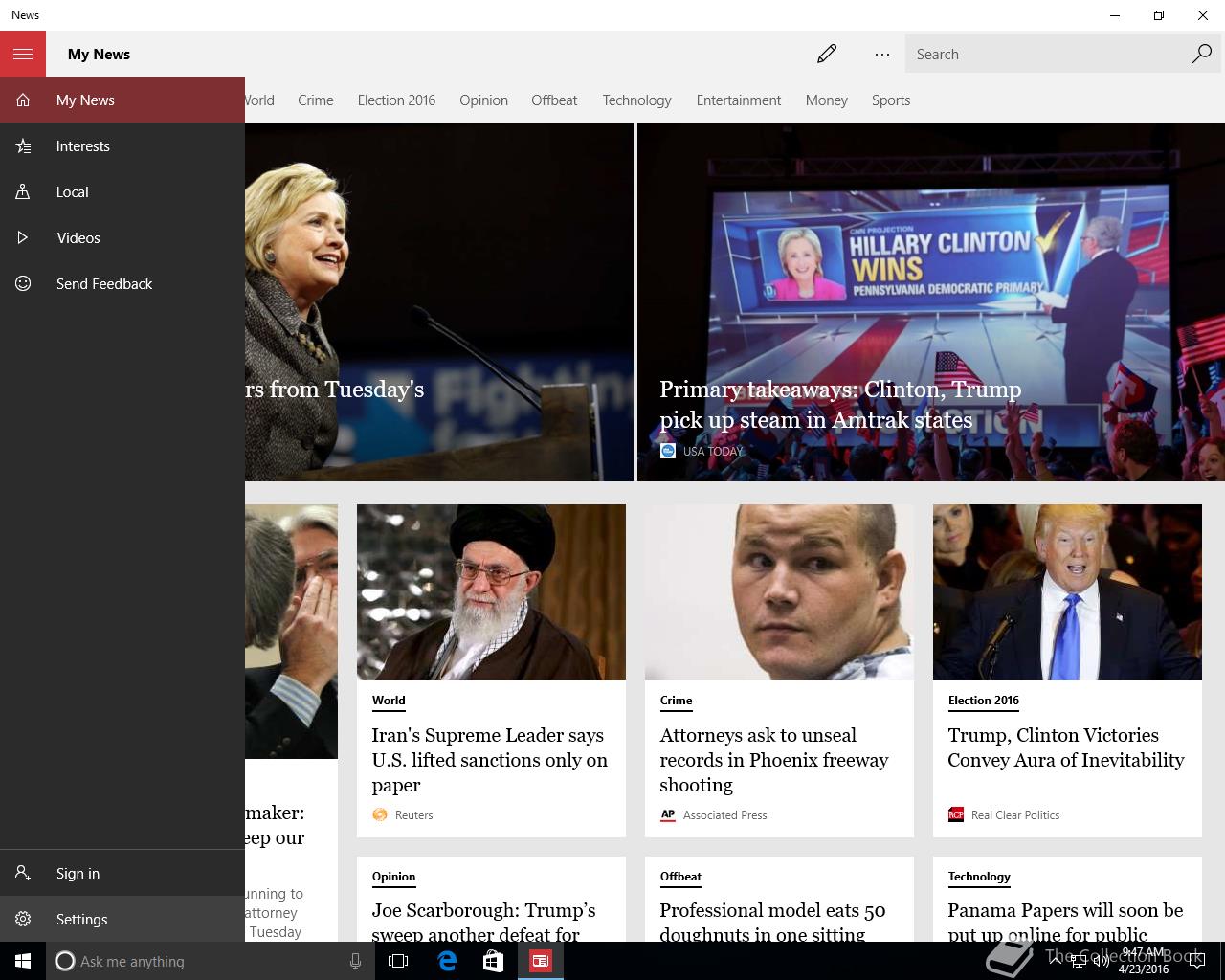Open My News home icon in sidebar
Screen dimensions: 1225x980
(23, 100)
